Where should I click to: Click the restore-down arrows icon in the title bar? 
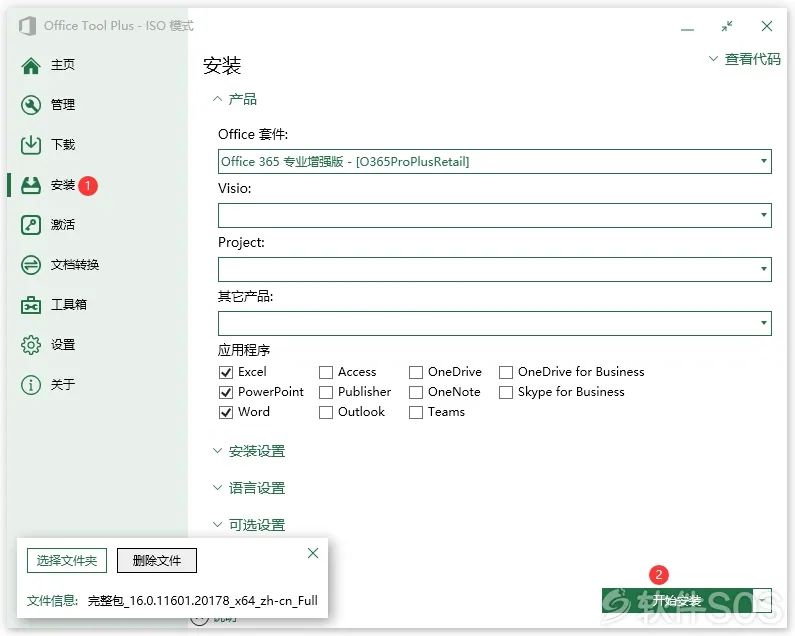click(727, 26)
